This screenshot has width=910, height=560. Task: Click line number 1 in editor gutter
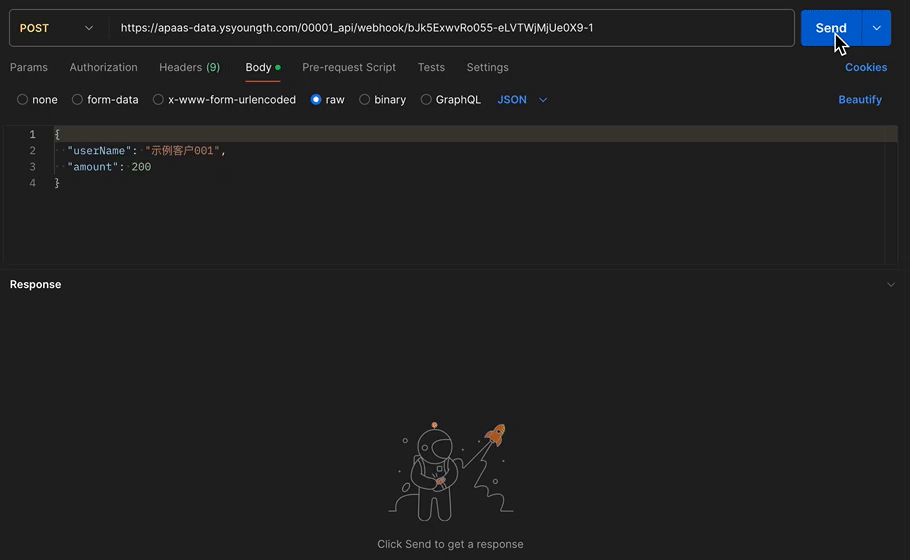pos(32,135)
